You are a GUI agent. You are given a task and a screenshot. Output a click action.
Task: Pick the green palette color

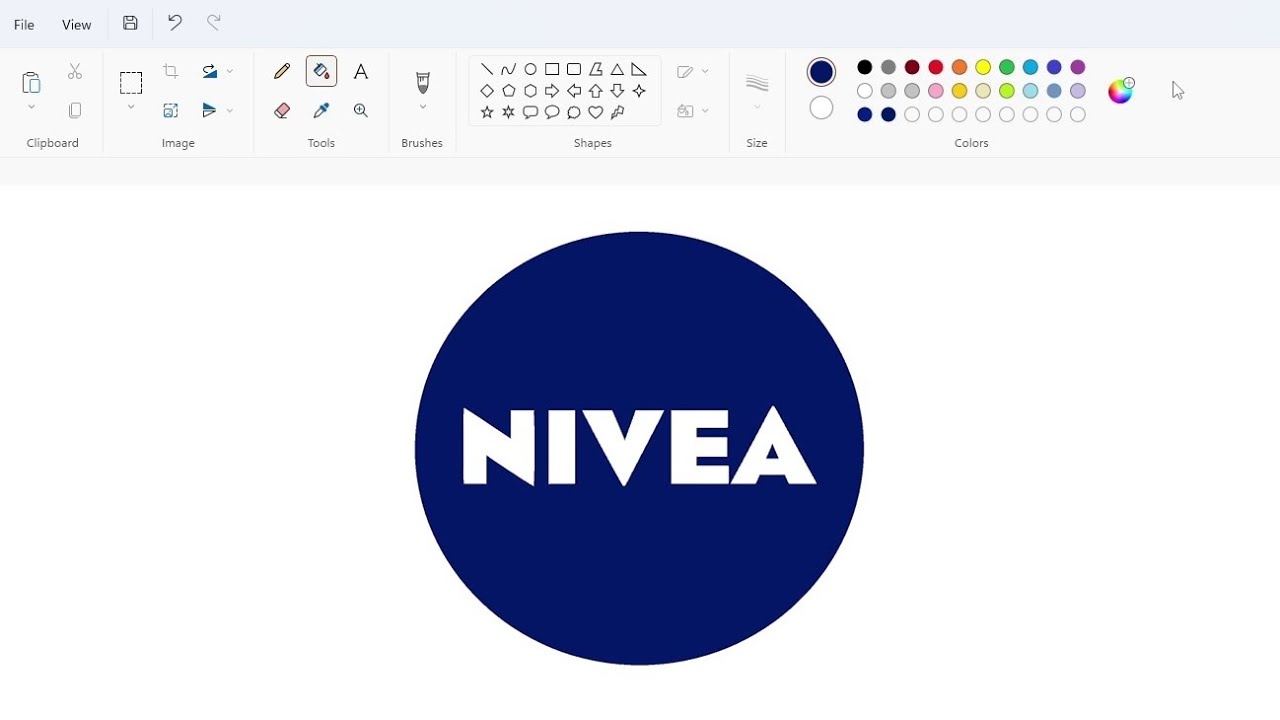[x=1007, y=67]
